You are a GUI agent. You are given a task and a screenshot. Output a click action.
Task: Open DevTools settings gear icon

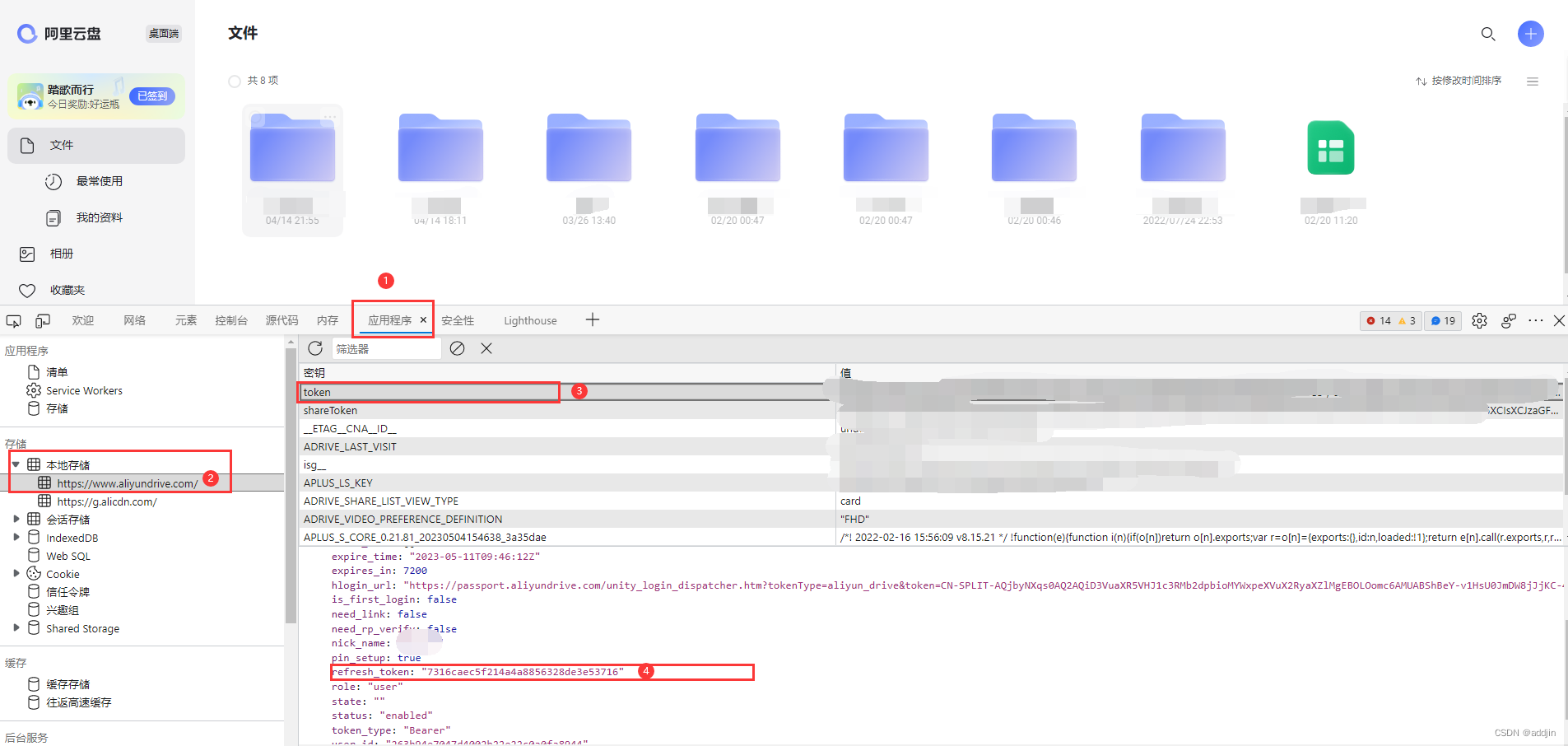click(1479, 321)
